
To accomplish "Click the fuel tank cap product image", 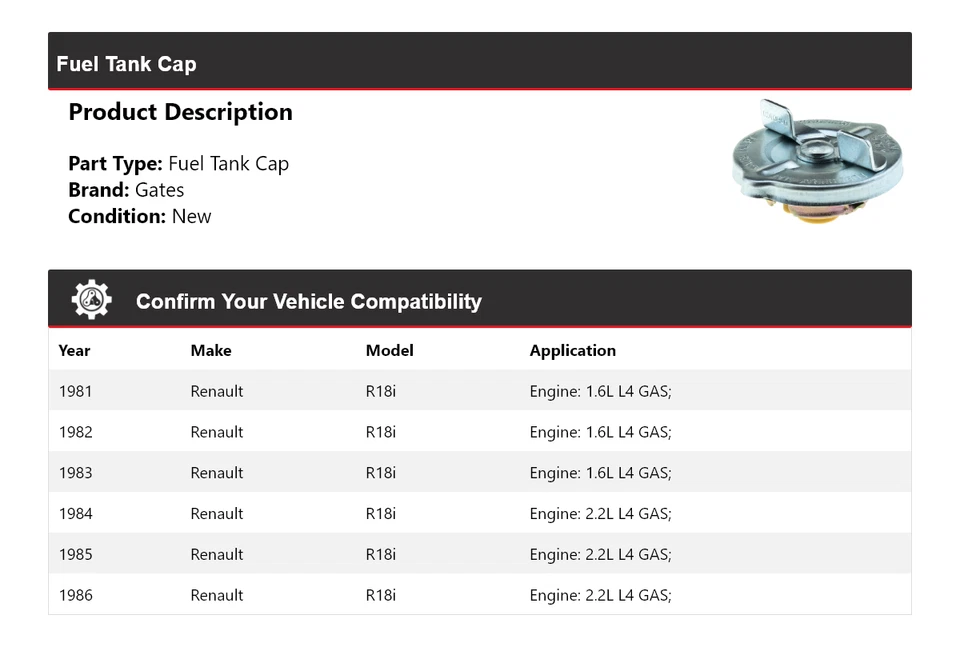I will pyautogui.click(x=816, y=159).
